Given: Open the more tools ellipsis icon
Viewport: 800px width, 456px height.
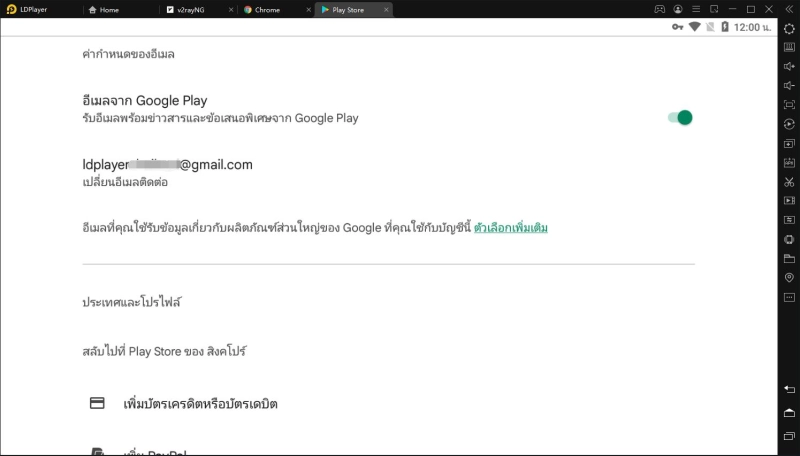Looking at the screenshot, I should click(789, 297).
